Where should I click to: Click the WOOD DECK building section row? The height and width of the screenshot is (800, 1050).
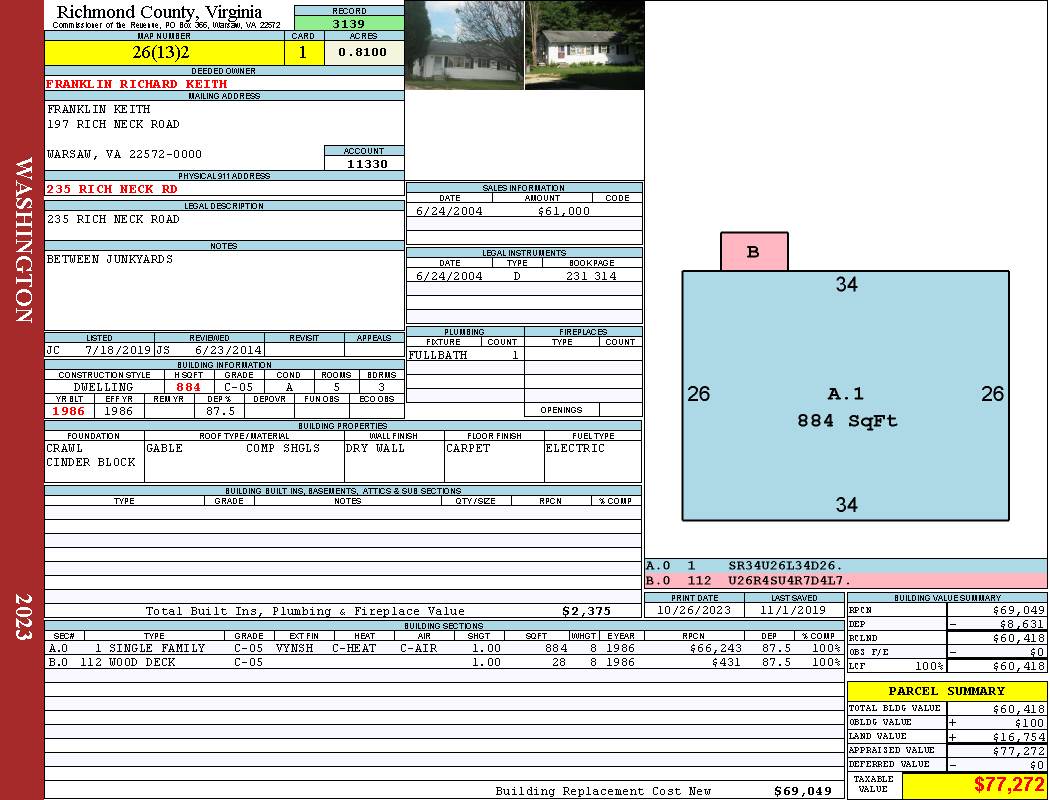click(445, 662)
